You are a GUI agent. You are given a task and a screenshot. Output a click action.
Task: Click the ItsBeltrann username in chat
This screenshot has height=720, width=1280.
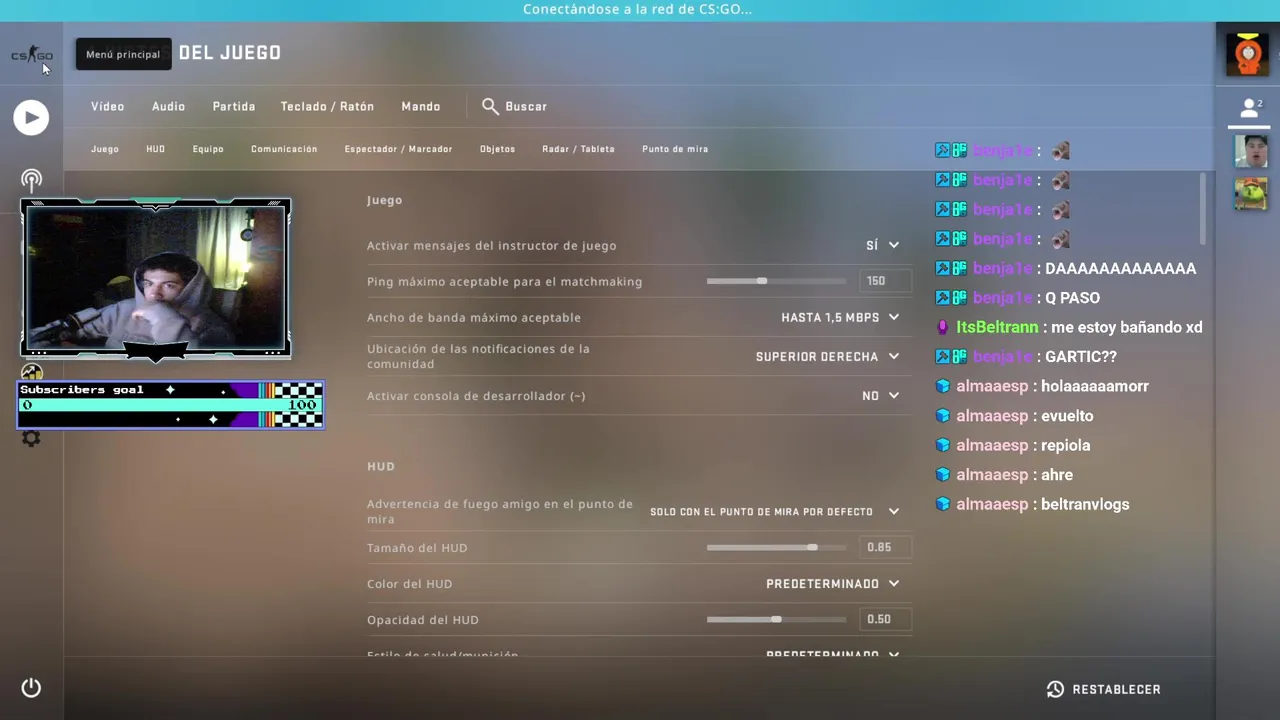pos(997,327)
